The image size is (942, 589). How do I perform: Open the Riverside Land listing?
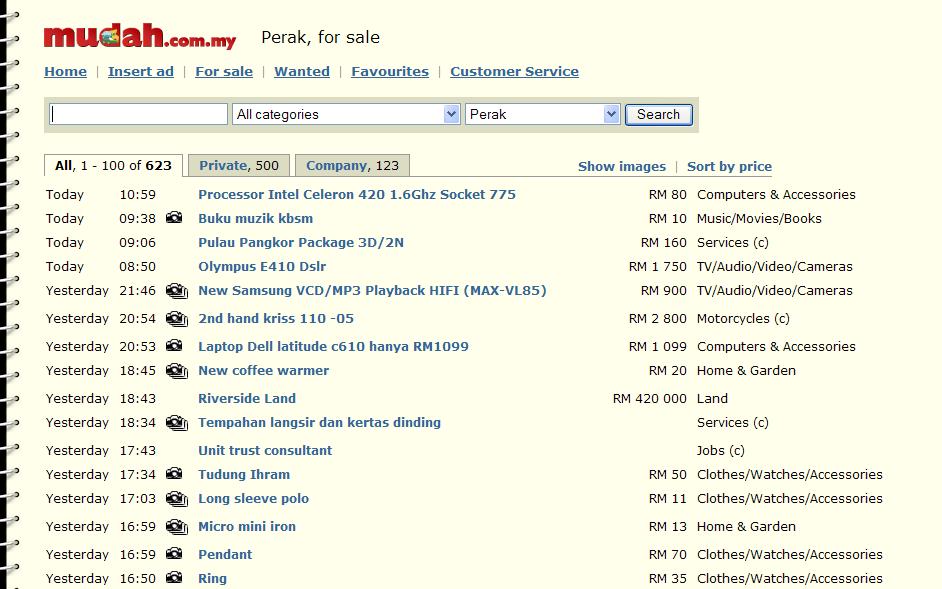click(247, 398)
